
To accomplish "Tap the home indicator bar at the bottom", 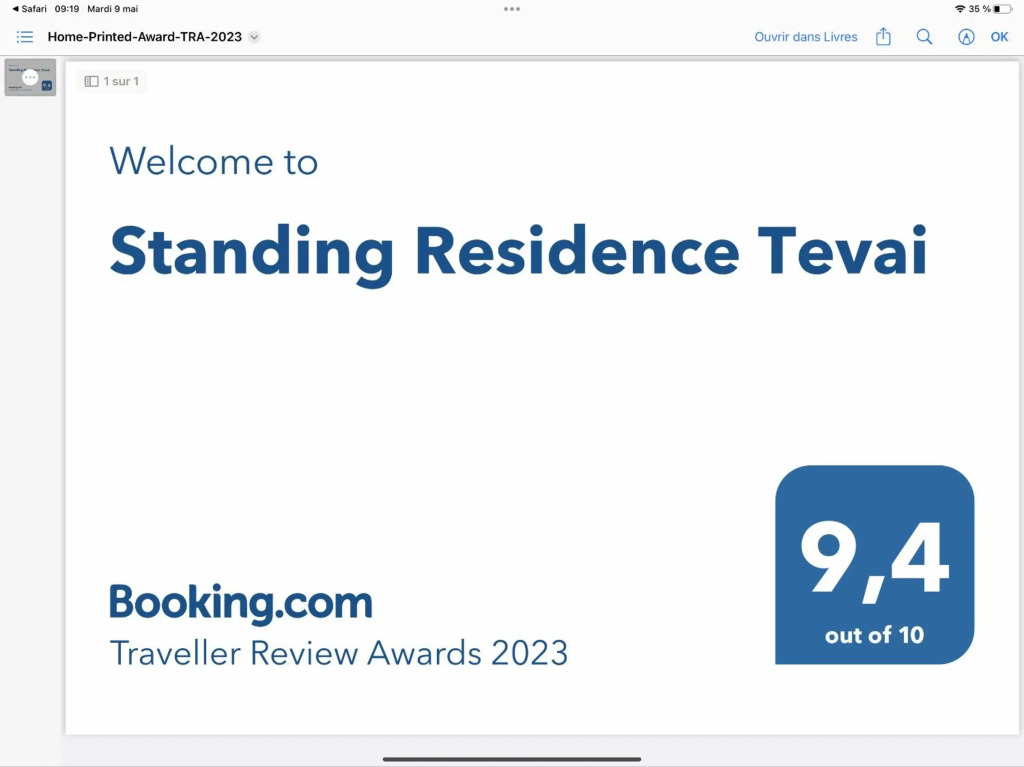I will coord(512,759).
